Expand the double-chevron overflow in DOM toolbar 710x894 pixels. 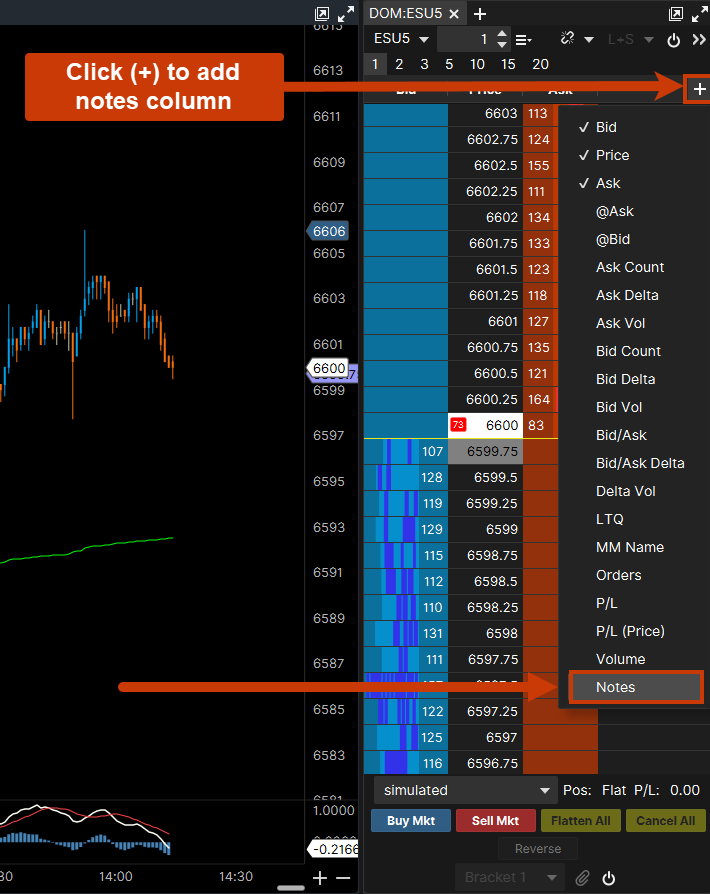pos(698,40)
